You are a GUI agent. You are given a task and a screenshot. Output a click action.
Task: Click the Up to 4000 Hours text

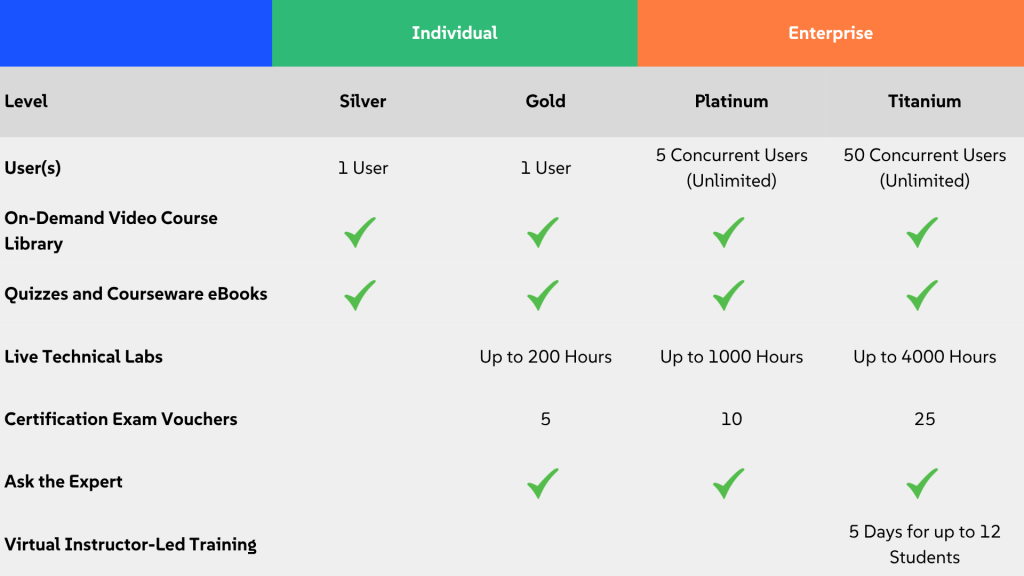(924, 357)
